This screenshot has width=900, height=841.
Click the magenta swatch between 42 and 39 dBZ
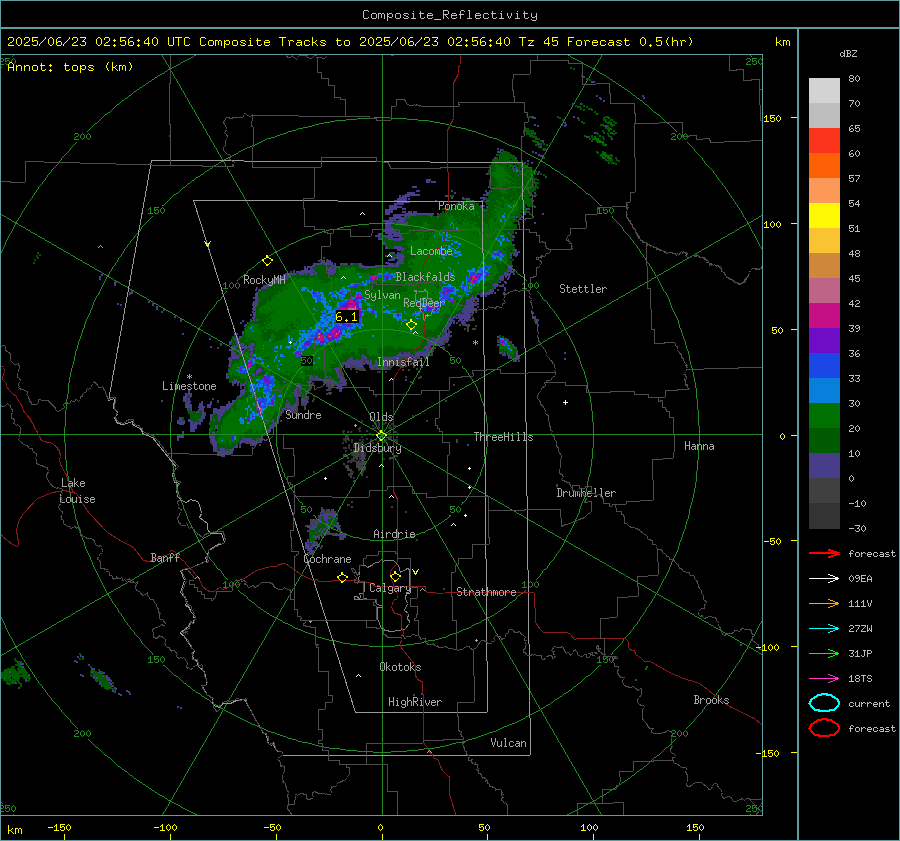[x=824, y=316]
